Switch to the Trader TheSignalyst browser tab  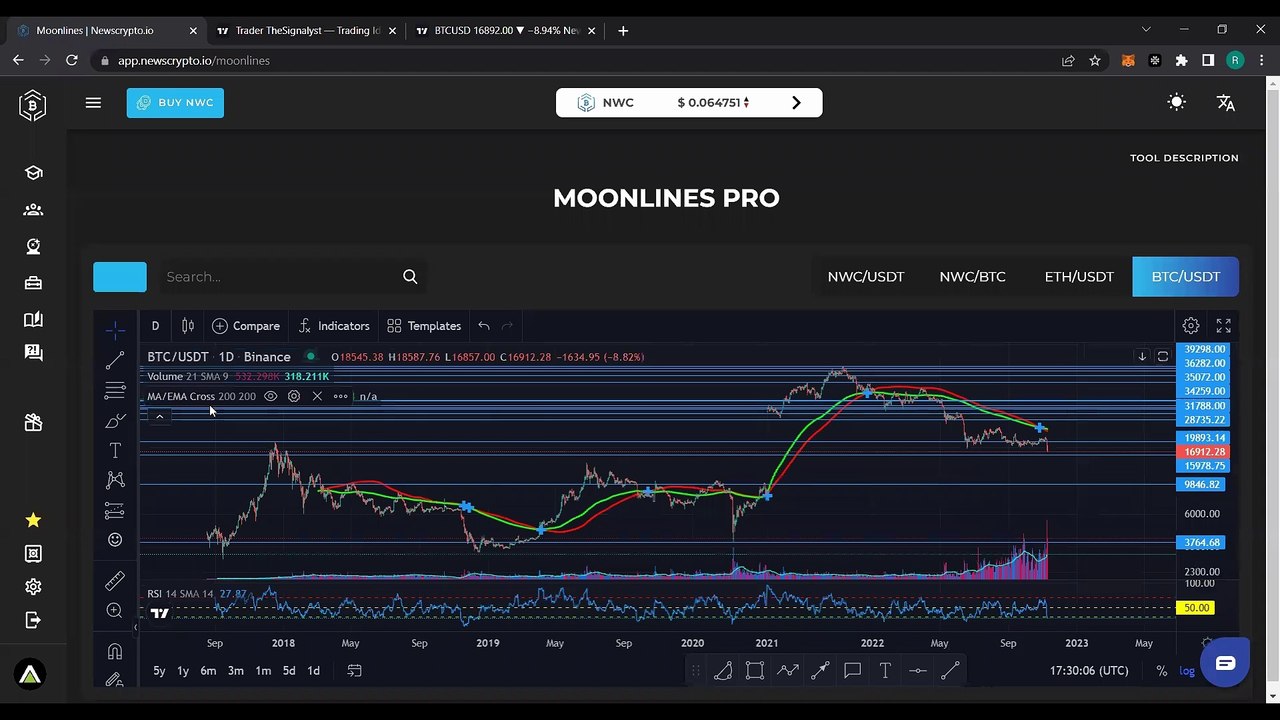pos(305,31)
